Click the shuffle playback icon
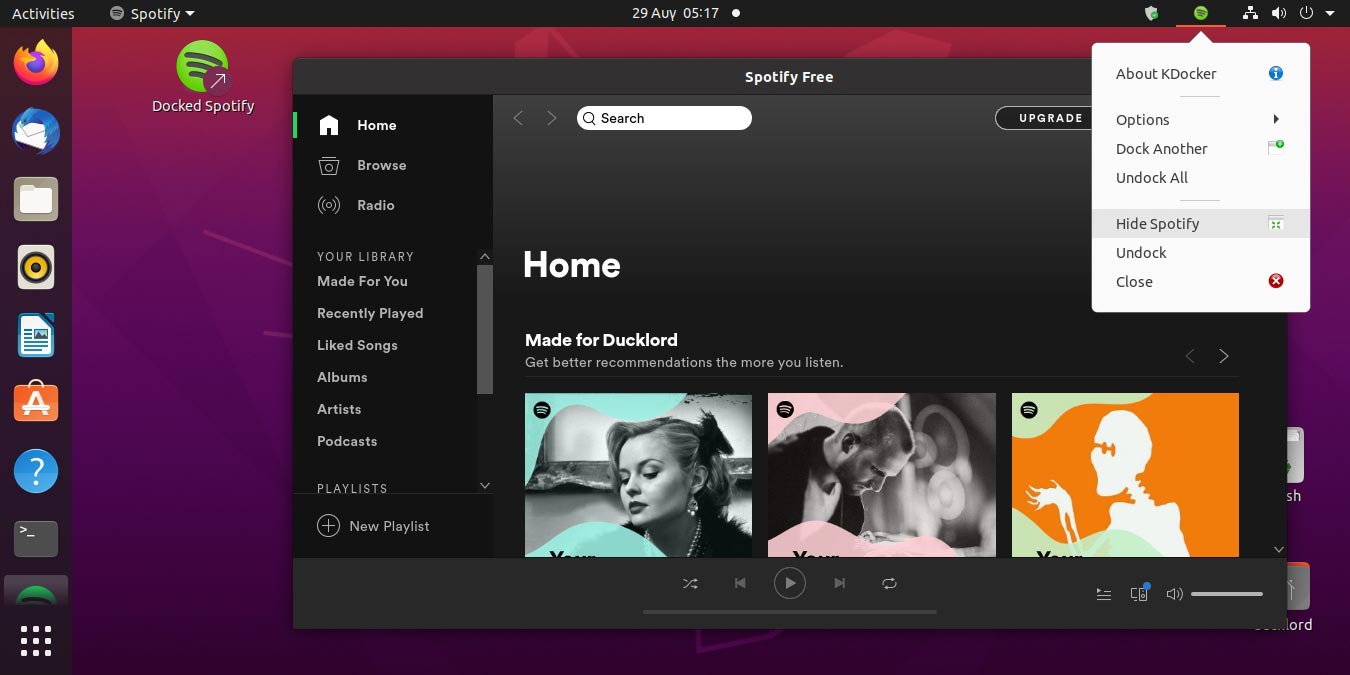This screenshot has height=675, width=1350. click(690, 583)
